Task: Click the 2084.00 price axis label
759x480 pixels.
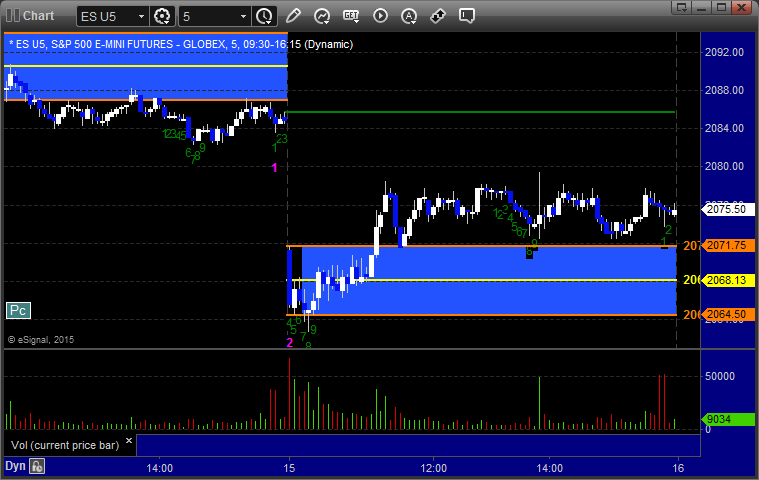Action: coord(724,128)
